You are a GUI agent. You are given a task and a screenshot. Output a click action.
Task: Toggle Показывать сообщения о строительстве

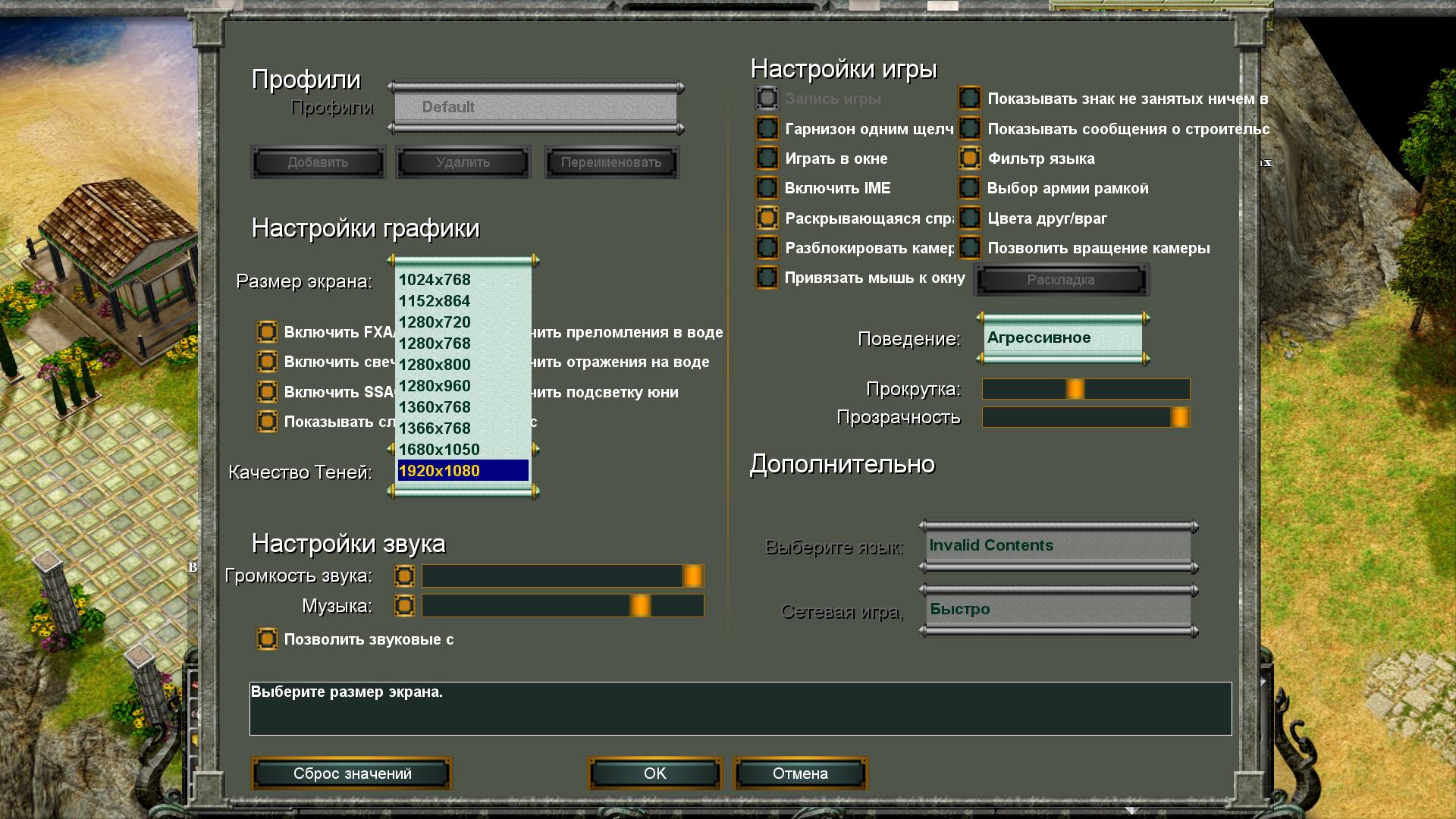click(970, 129)
